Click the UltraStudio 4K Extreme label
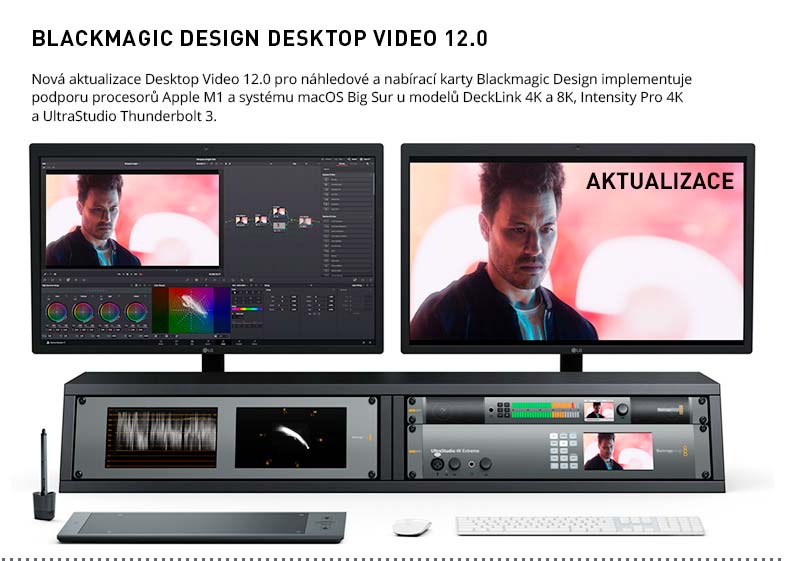Viewport: 785px width, 561px height. [455, 451]
